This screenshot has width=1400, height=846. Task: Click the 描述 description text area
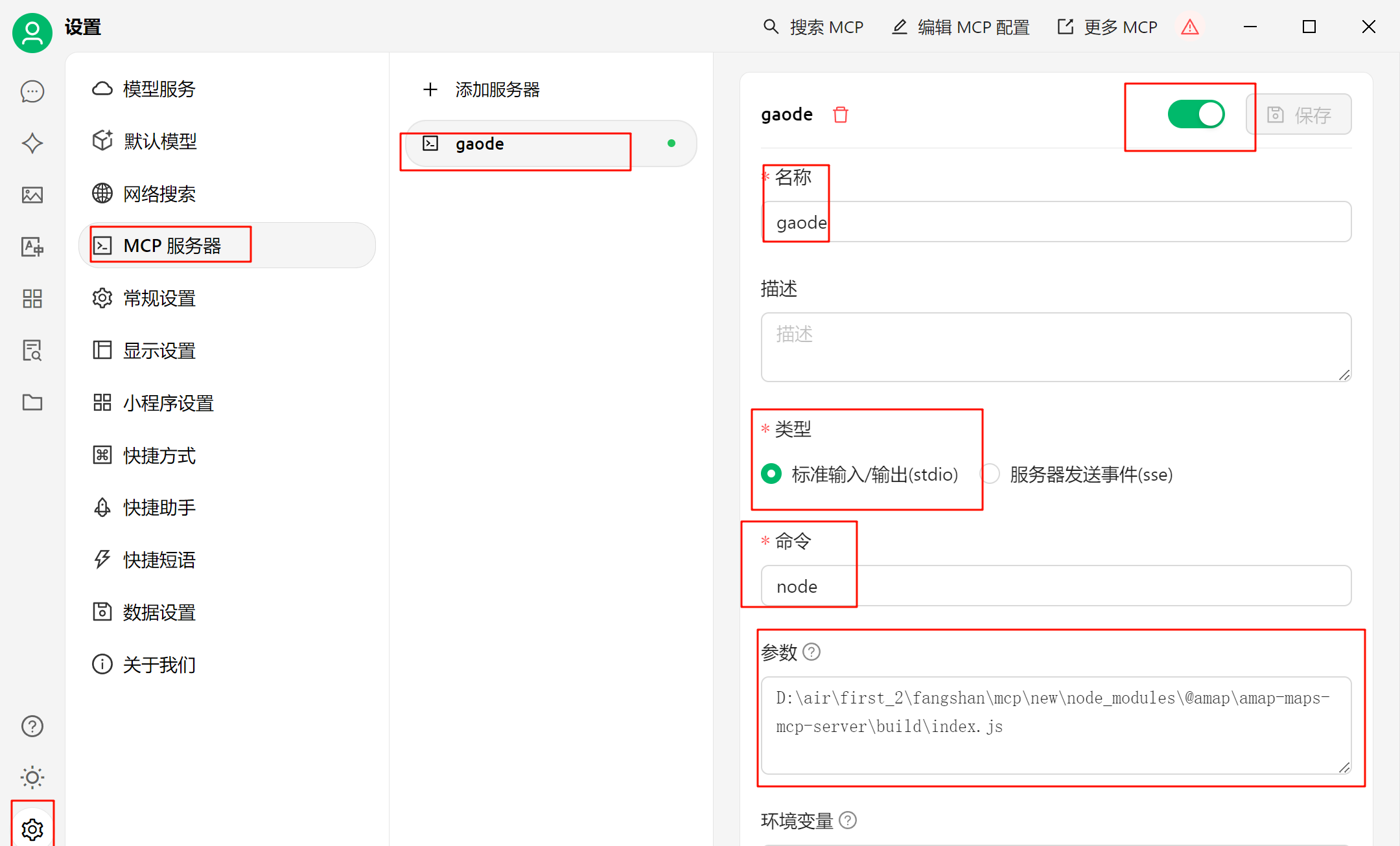coord(1056,347)
